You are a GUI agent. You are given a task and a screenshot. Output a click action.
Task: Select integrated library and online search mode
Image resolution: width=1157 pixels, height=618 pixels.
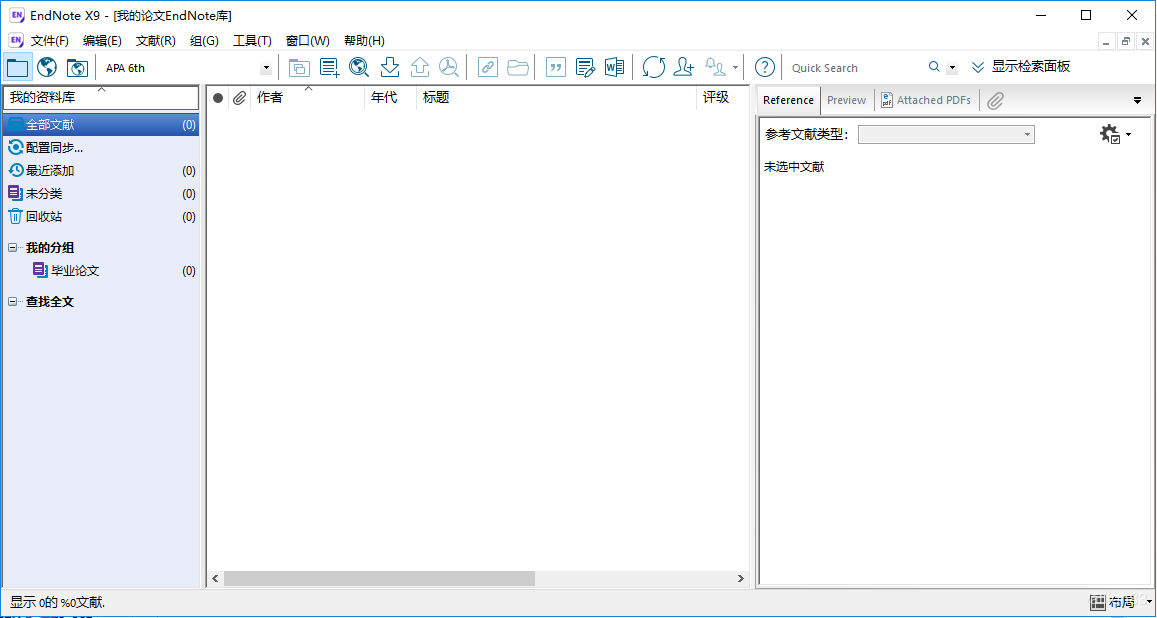point(77,67)
